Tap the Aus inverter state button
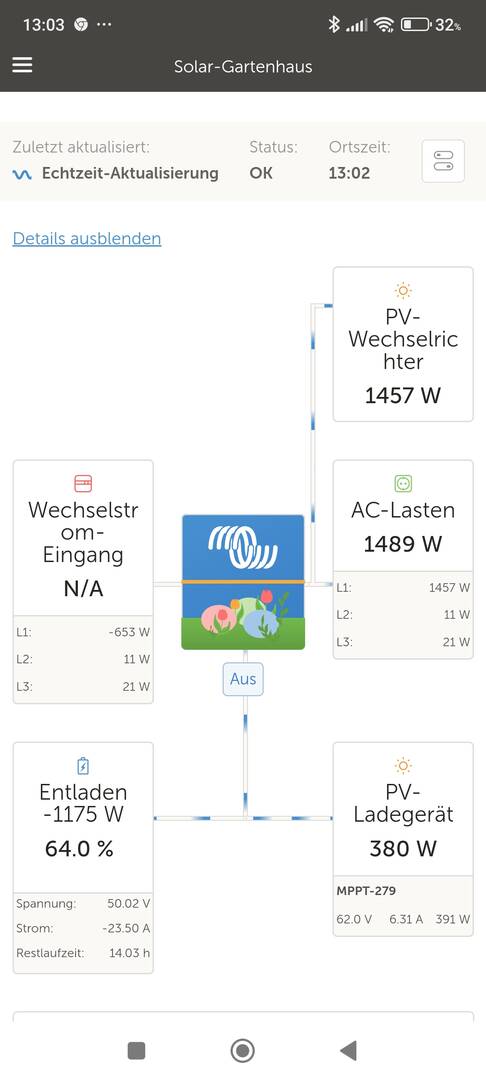Image resolution: width=486 pixels, height=1080 pixels. [x=243, y=679]
